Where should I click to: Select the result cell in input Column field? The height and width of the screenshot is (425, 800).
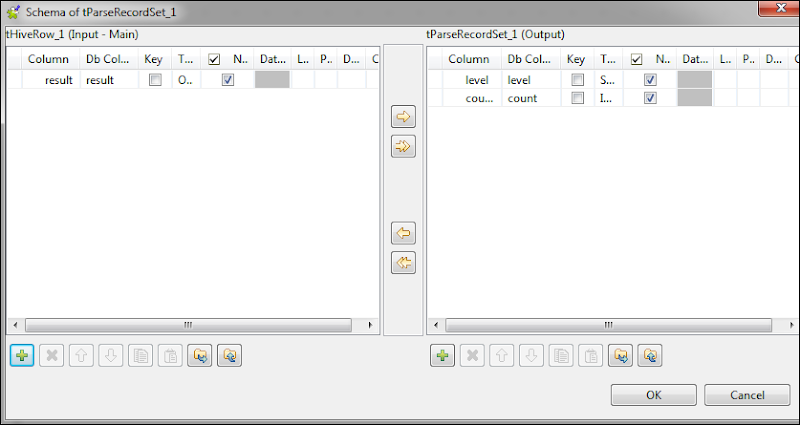[x=51, y=80]
